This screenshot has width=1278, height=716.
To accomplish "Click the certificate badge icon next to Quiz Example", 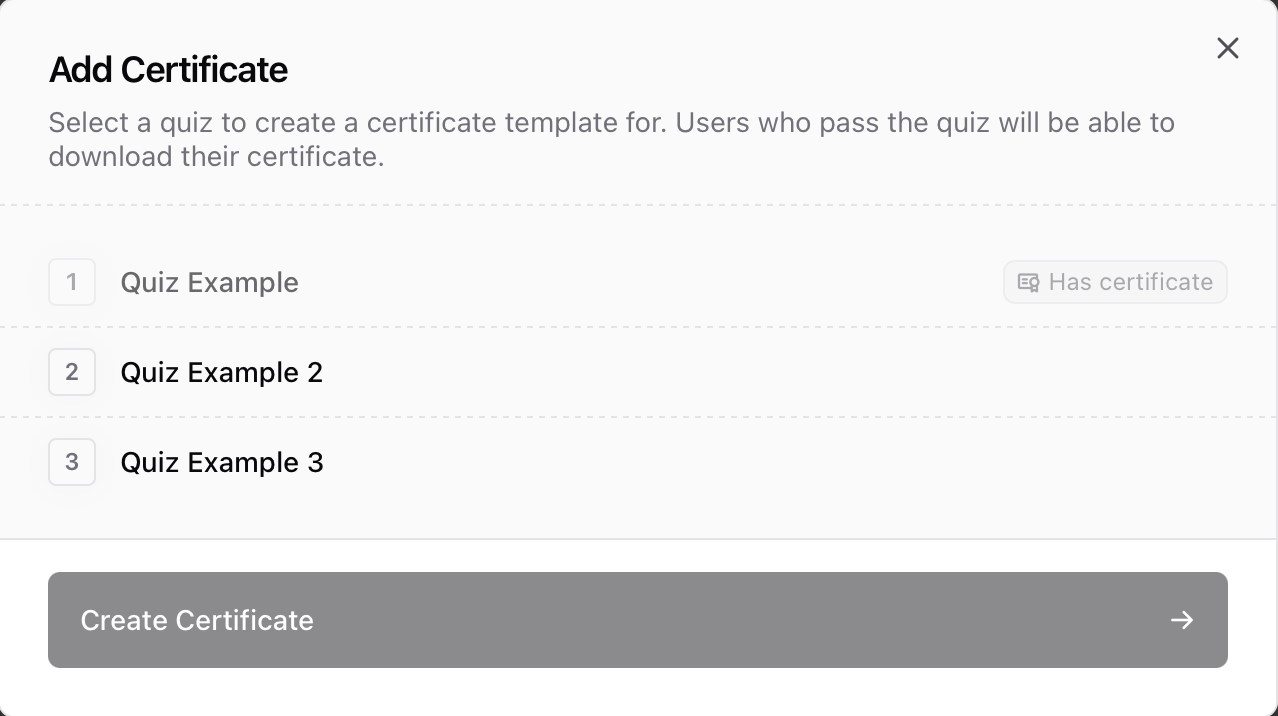I will [x=1028, y=282].
